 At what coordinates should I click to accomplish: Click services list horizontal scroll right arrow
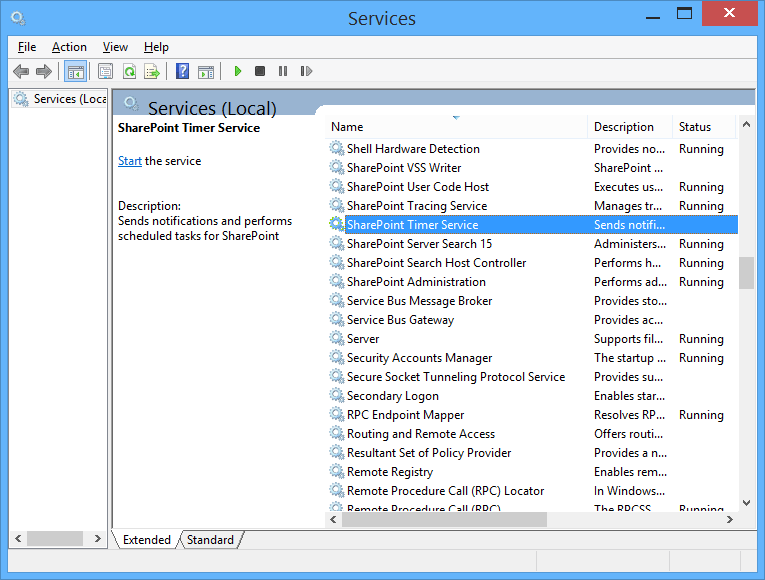click(729, 520)
